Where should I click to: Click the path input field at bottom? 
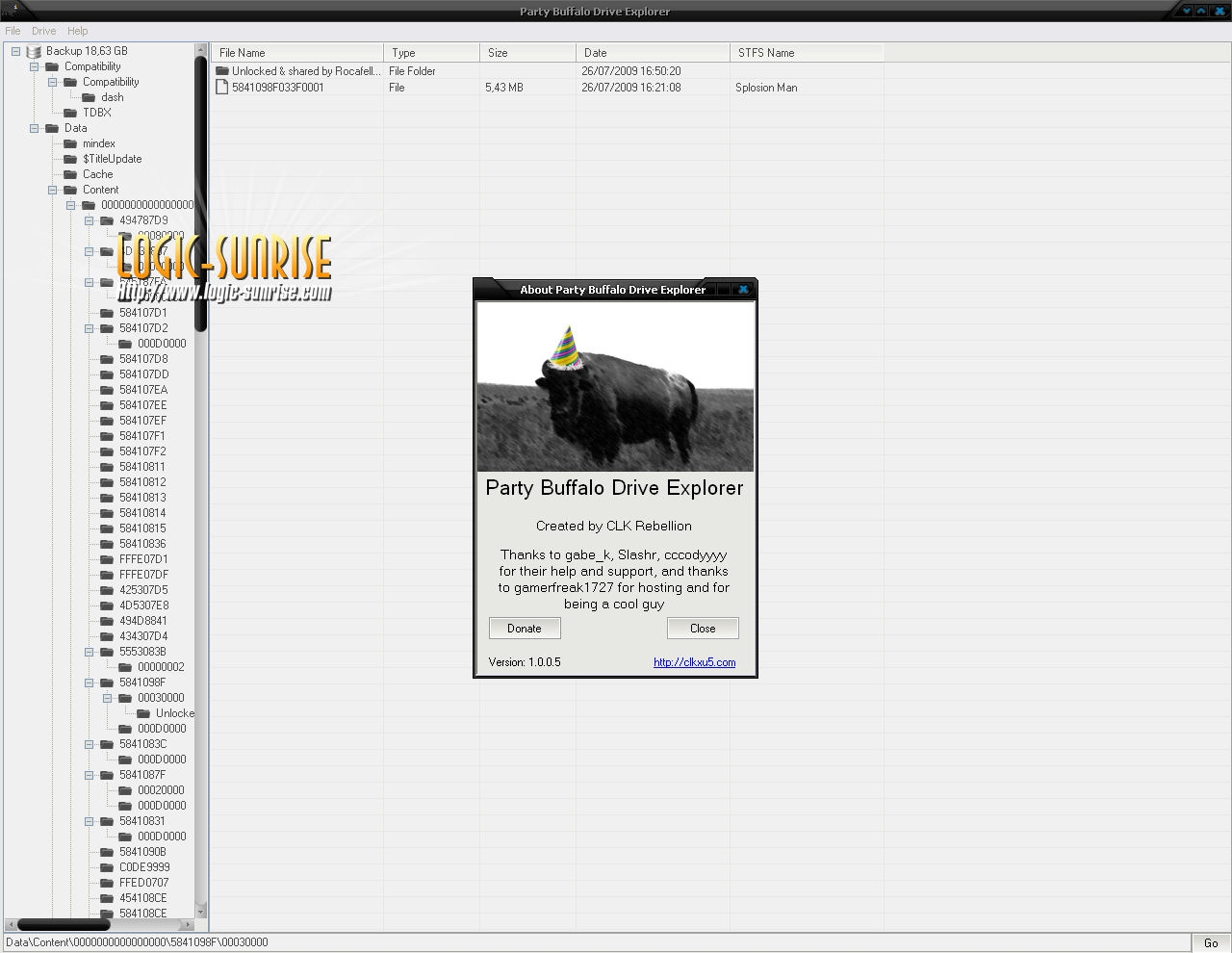pyautogui.click(x=597, y=942)
